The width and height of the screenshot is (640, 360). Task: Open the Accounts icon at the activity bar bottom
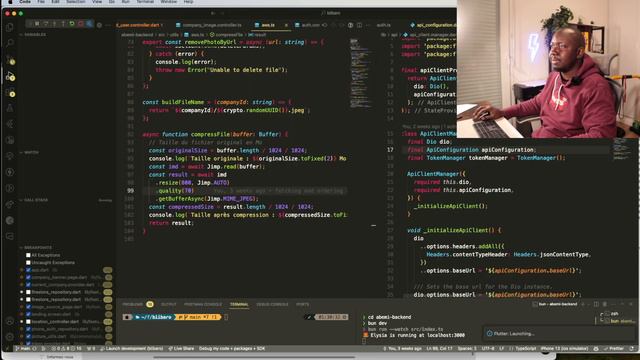click(x=10, y=321)
